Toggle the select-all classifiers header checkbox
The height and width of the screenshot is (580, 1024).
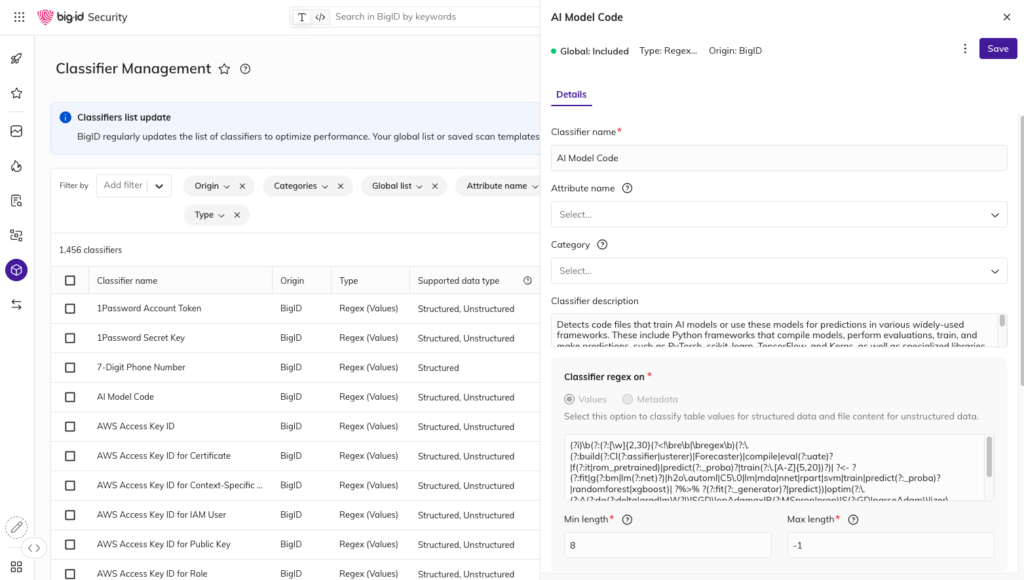tap(70, 281)
